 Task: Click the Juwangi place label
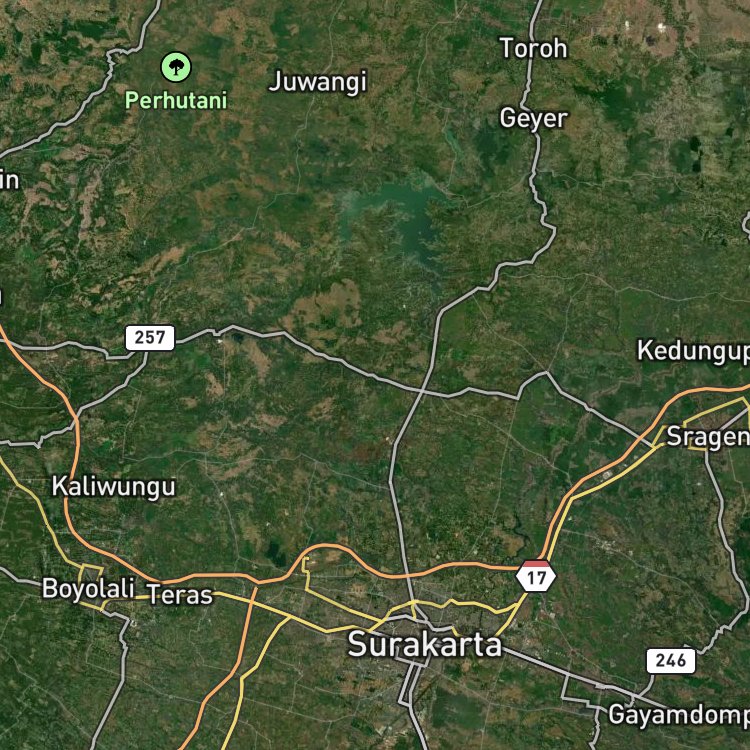click(x=318, y=82)
